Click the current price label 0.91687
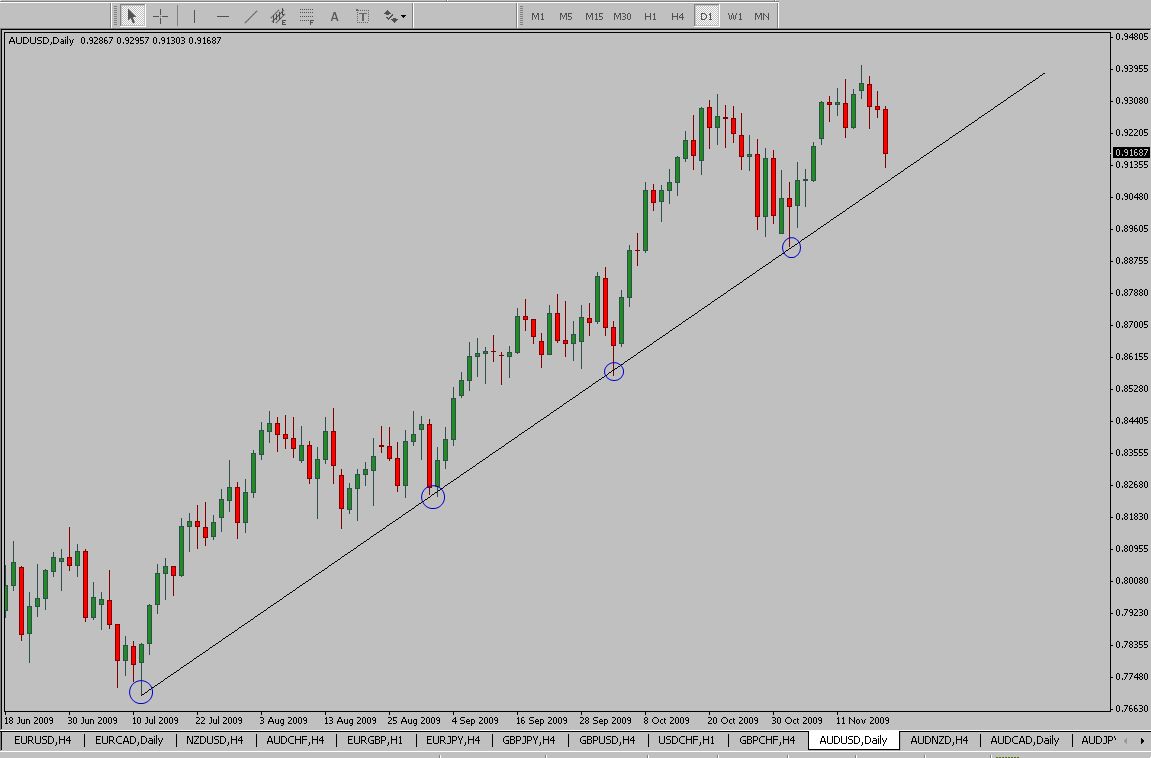Screen dimensions: 1151x758 [1130, 152]
